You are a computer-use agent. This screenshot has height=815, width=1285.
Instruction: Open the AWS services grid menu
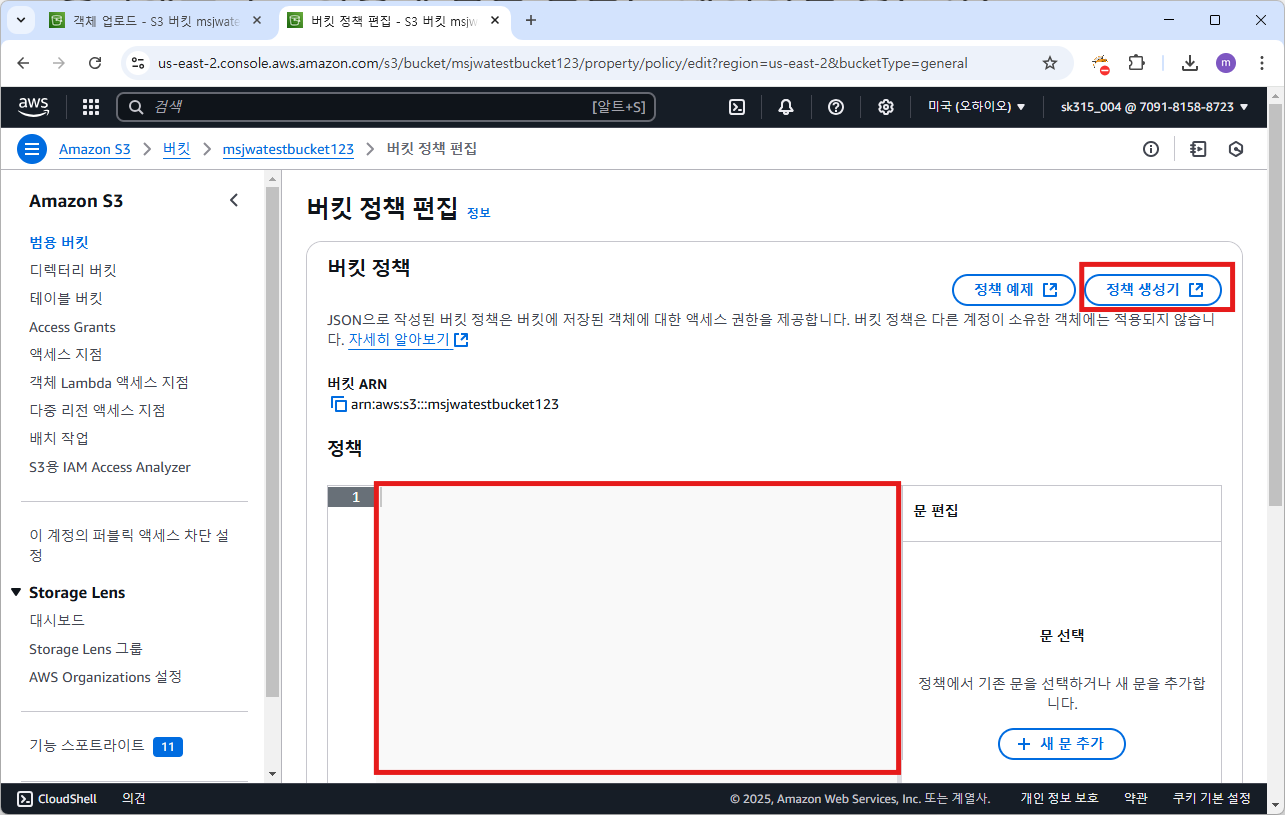[x=91, y=107]
